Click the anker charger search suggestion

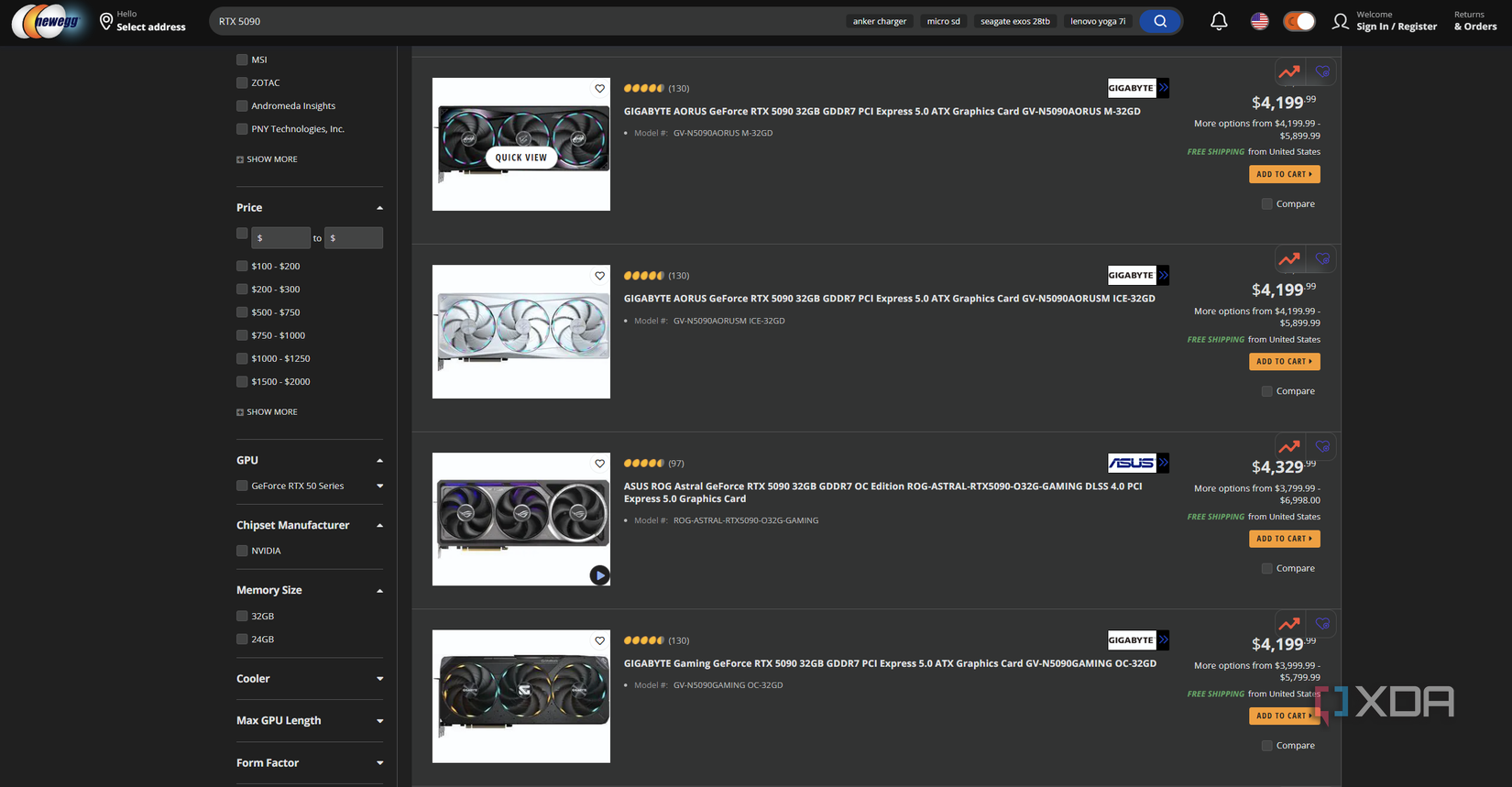(x=880, y=21)
